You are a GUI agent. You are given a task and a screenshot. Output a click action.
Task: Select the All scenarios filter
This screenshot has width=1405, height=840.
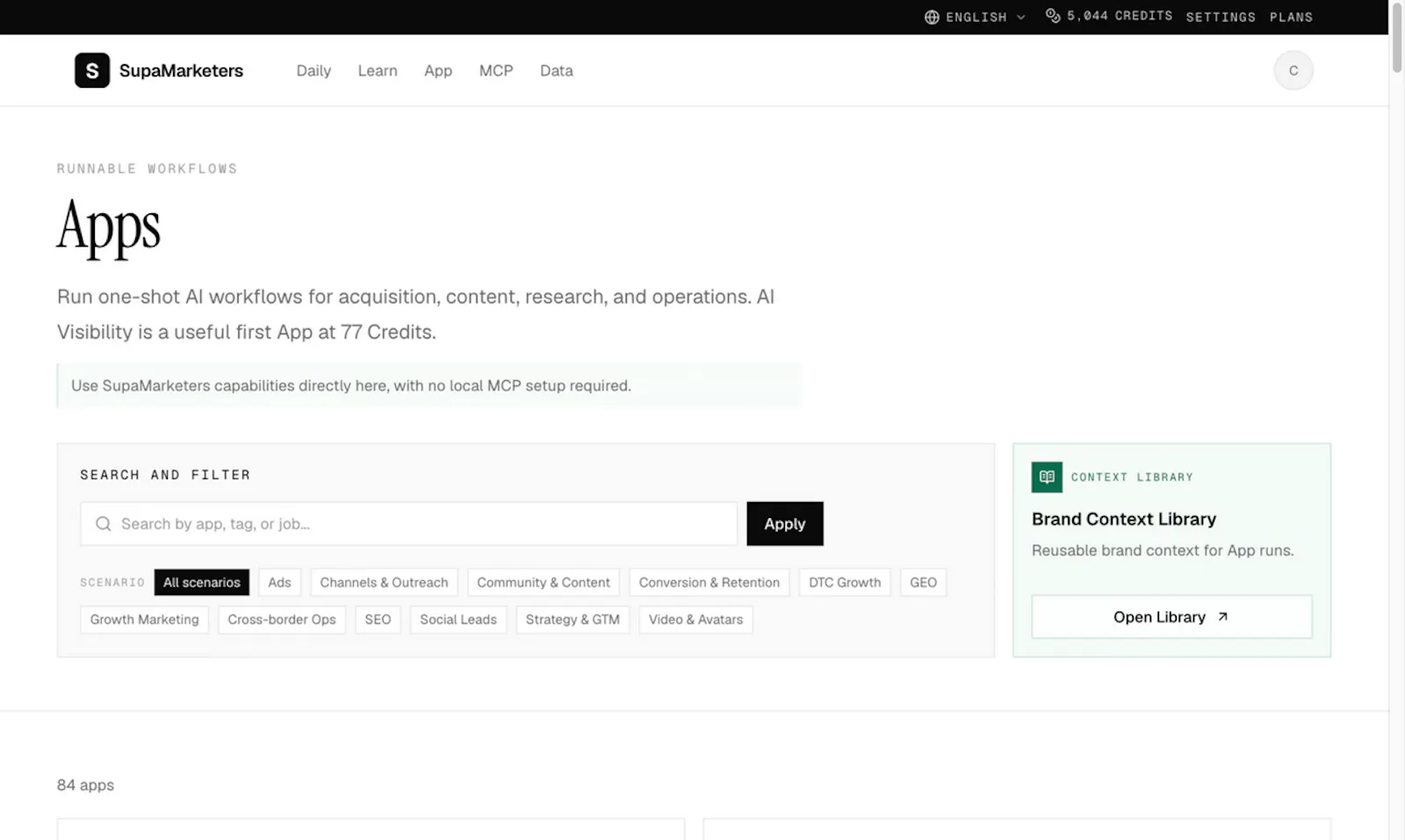click(201, 583)
